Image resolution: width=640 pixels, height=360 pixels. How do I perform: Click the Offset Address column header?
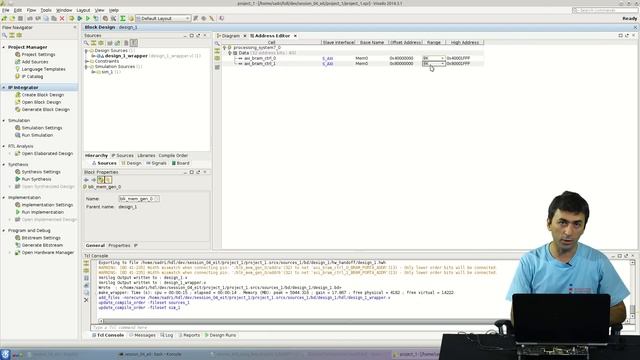(x=405, y=42)
